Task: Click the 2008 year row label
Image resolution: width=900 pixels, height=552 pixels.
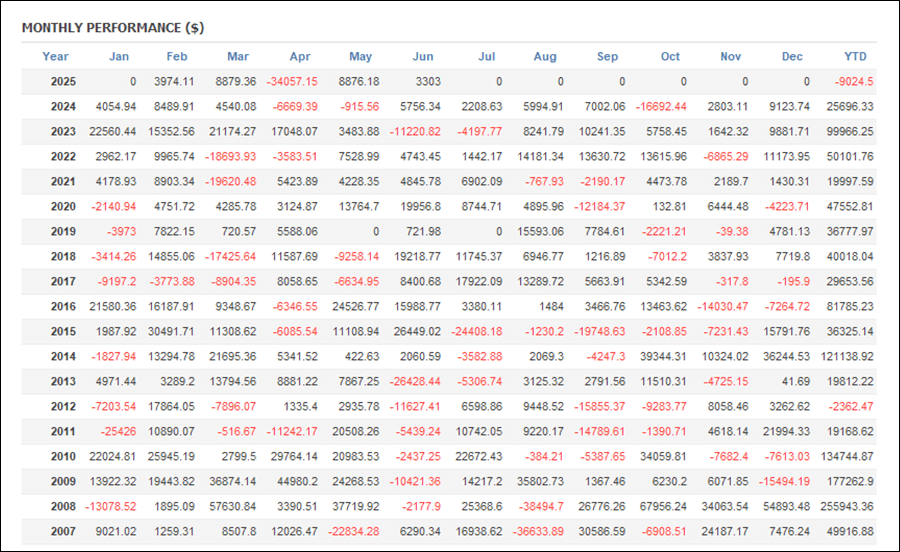Action: tap(63, 506)
